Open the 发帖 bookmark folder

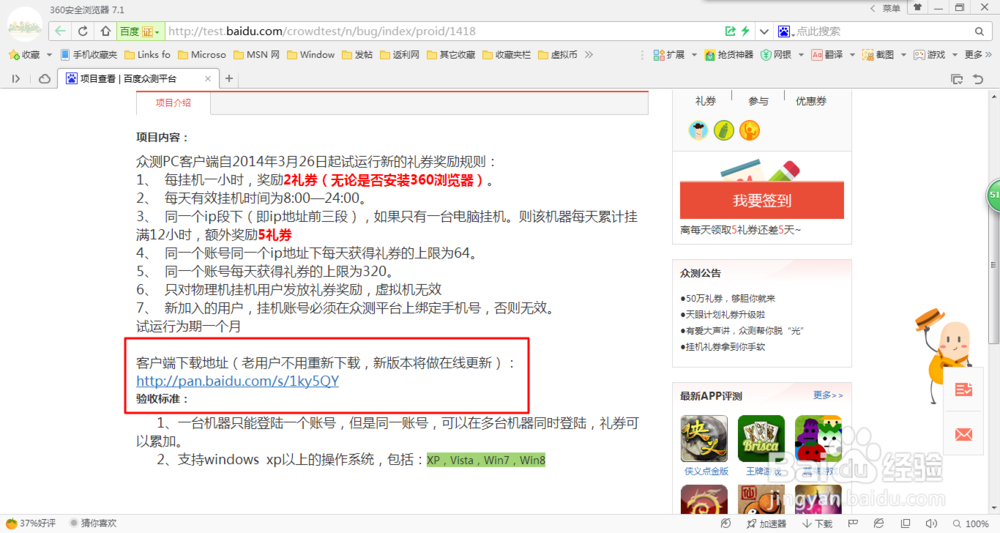[x=357, y=55]
